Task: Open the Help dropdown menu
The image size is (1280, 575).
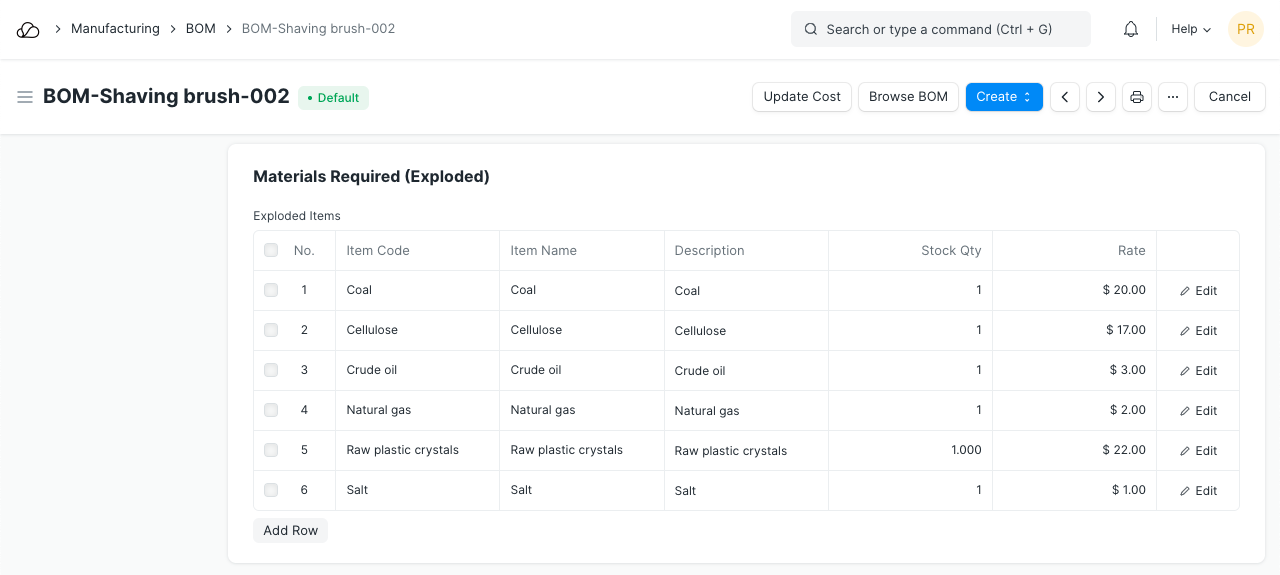Action: pos(1191,30)
